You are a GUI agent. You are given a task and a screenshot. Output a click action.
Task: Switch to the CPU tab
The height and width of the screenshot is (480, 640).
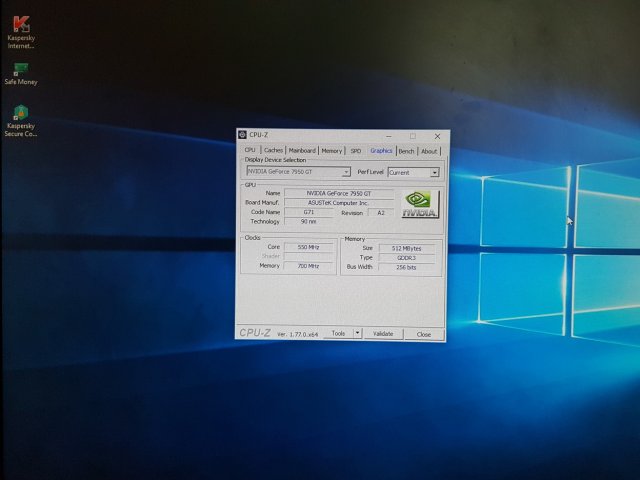click(250, 150)
